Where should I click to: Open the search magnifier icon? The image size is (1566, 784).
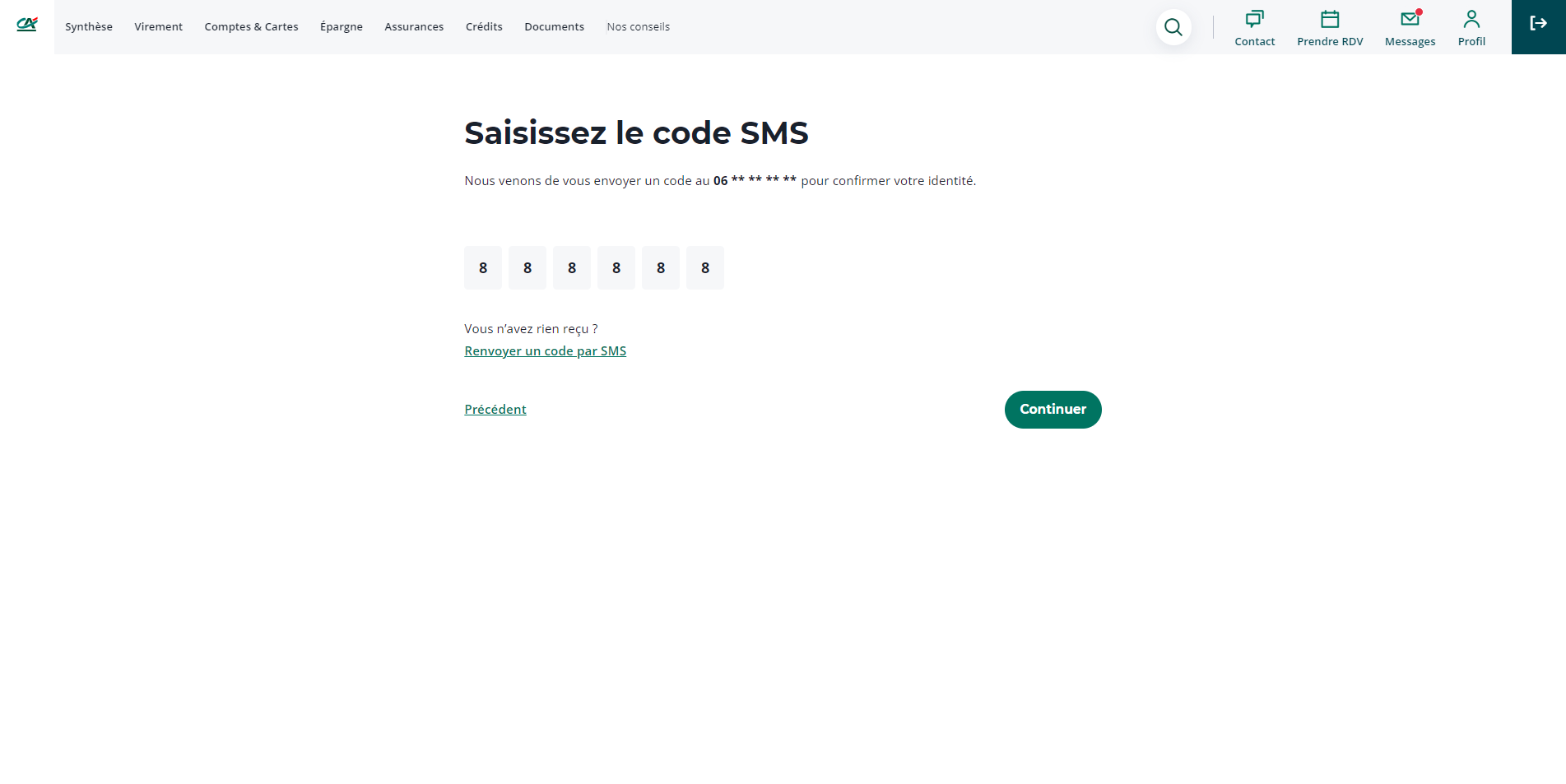1173,27
